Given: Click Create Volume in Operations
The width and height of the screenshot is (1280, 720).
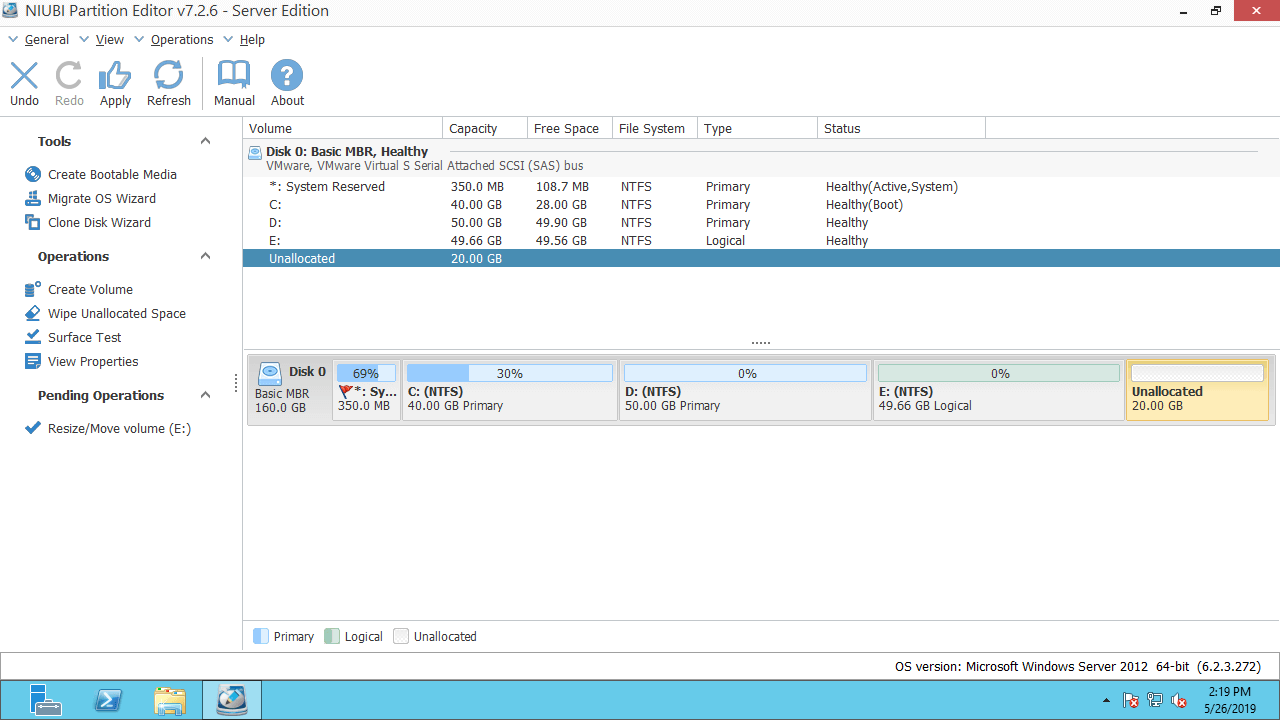Looking at the screenshot, I should pos(90,289).
